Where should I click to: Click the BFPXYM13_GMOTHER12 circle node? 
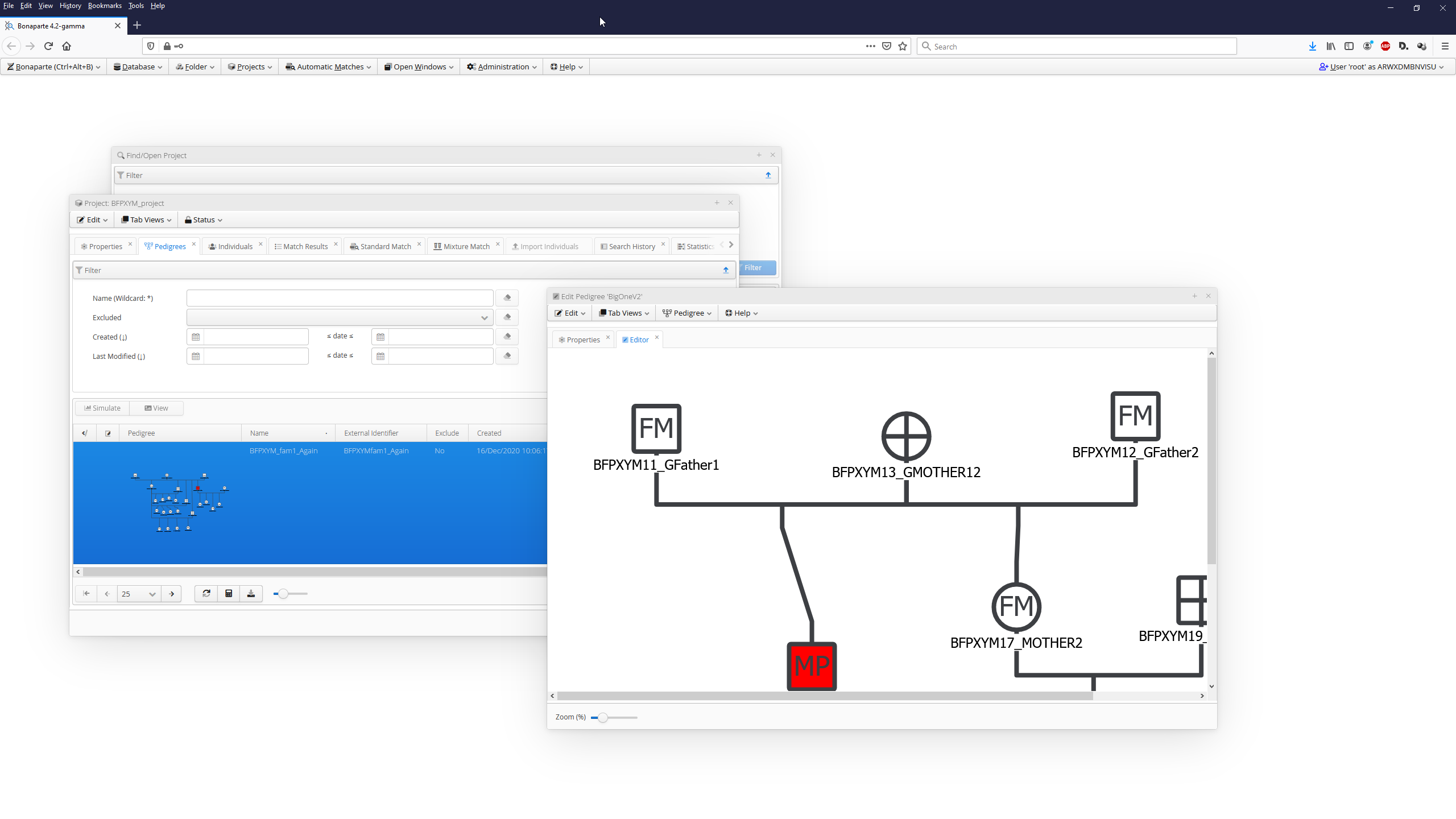(x=906, y=436)
